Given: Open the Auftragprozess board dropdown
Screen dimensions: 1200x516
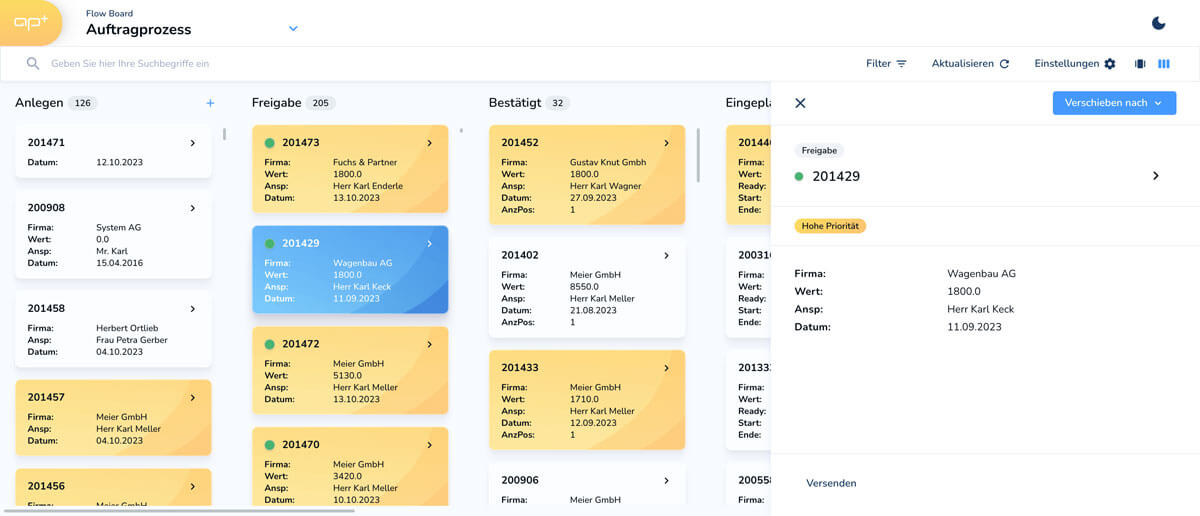Looking at the screenshot, I should 293,29.
